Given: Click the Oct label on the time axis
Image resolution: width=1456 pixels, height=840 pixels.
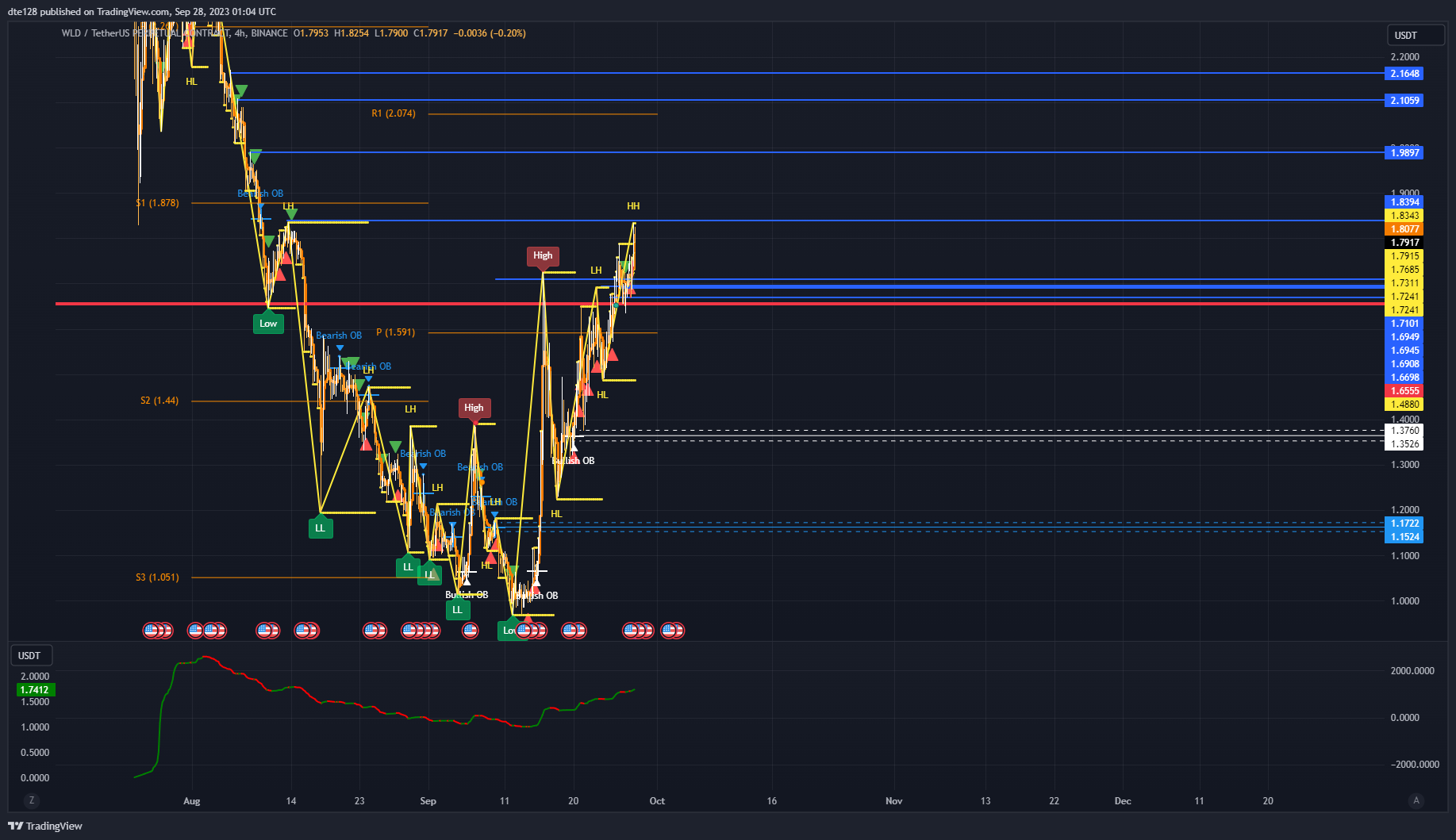Looking at the screenshot, I should pos(657,801).
